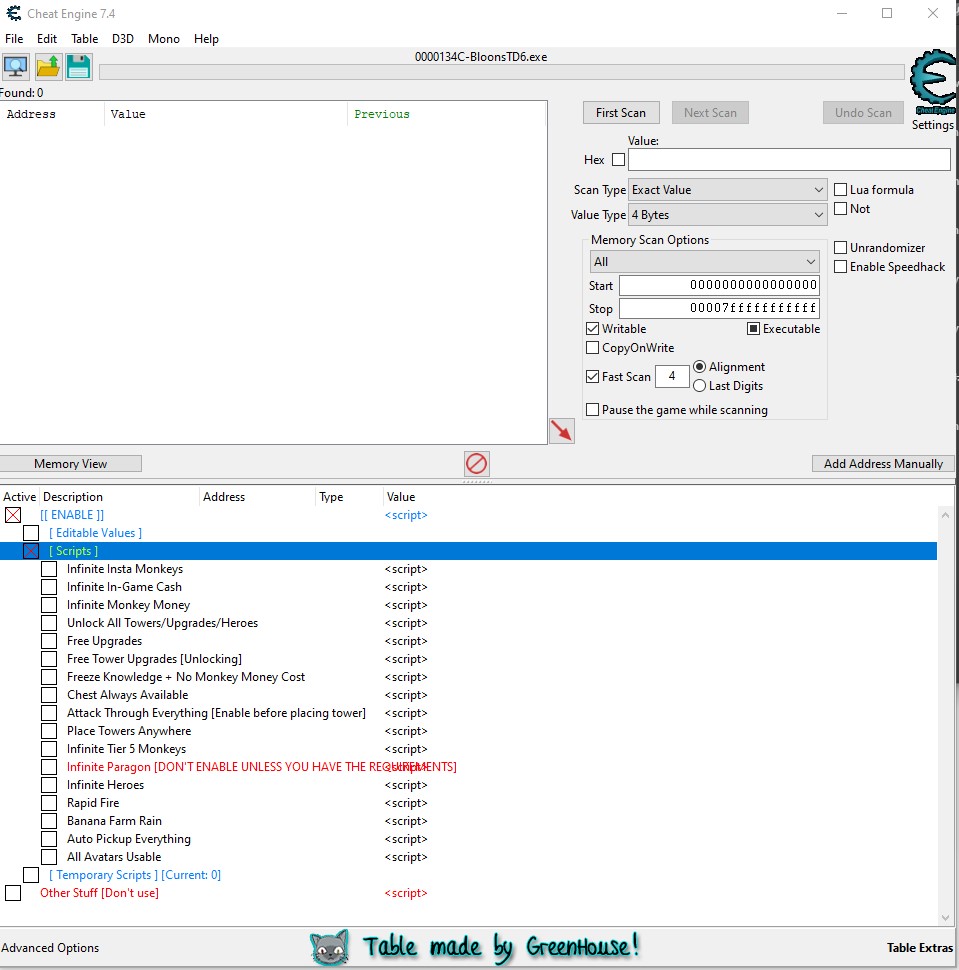Open the Help menu
Screen dimensions: 959x970
206,38
